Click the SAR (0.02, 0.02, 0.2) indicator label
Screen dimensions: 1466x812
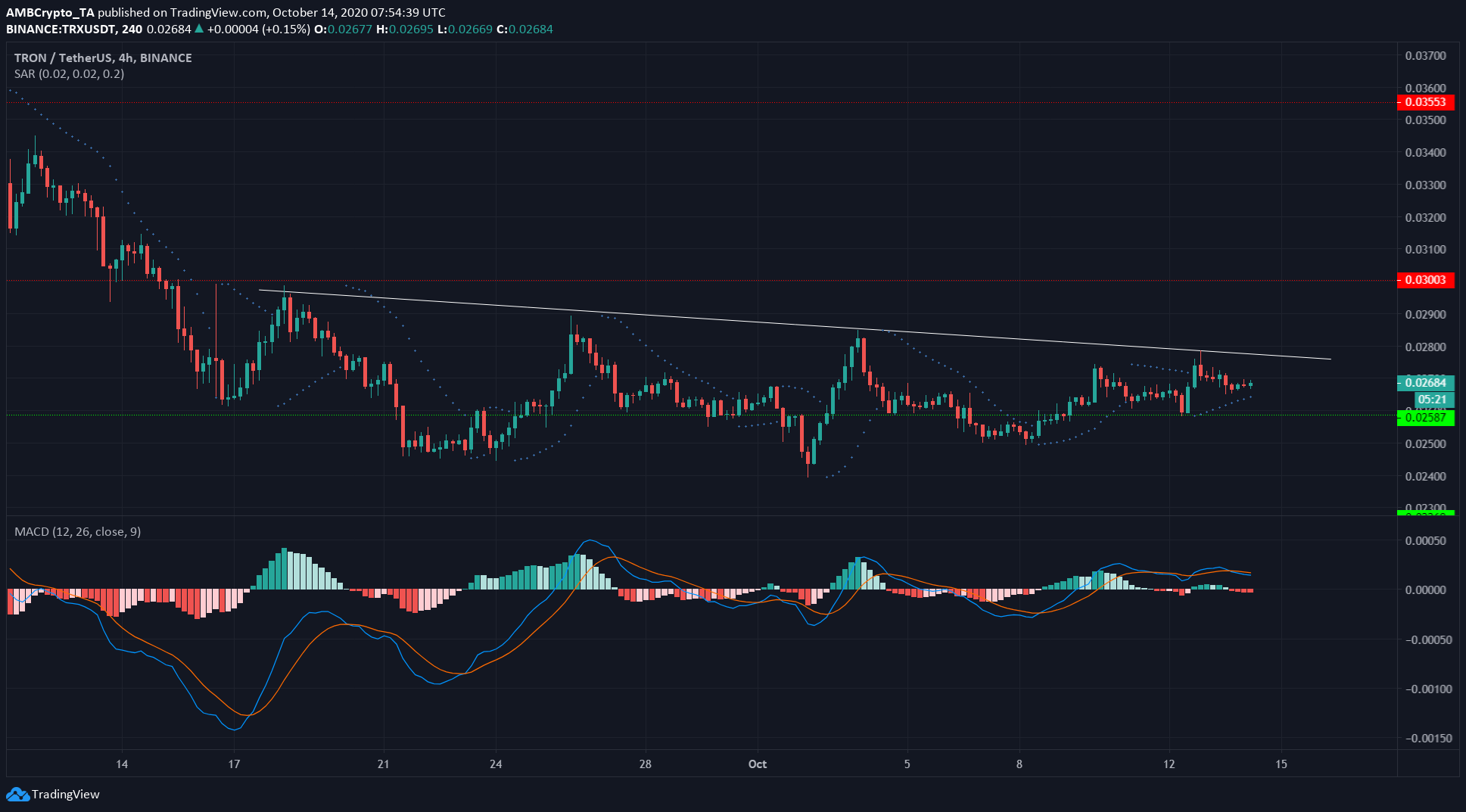[69, 73]
